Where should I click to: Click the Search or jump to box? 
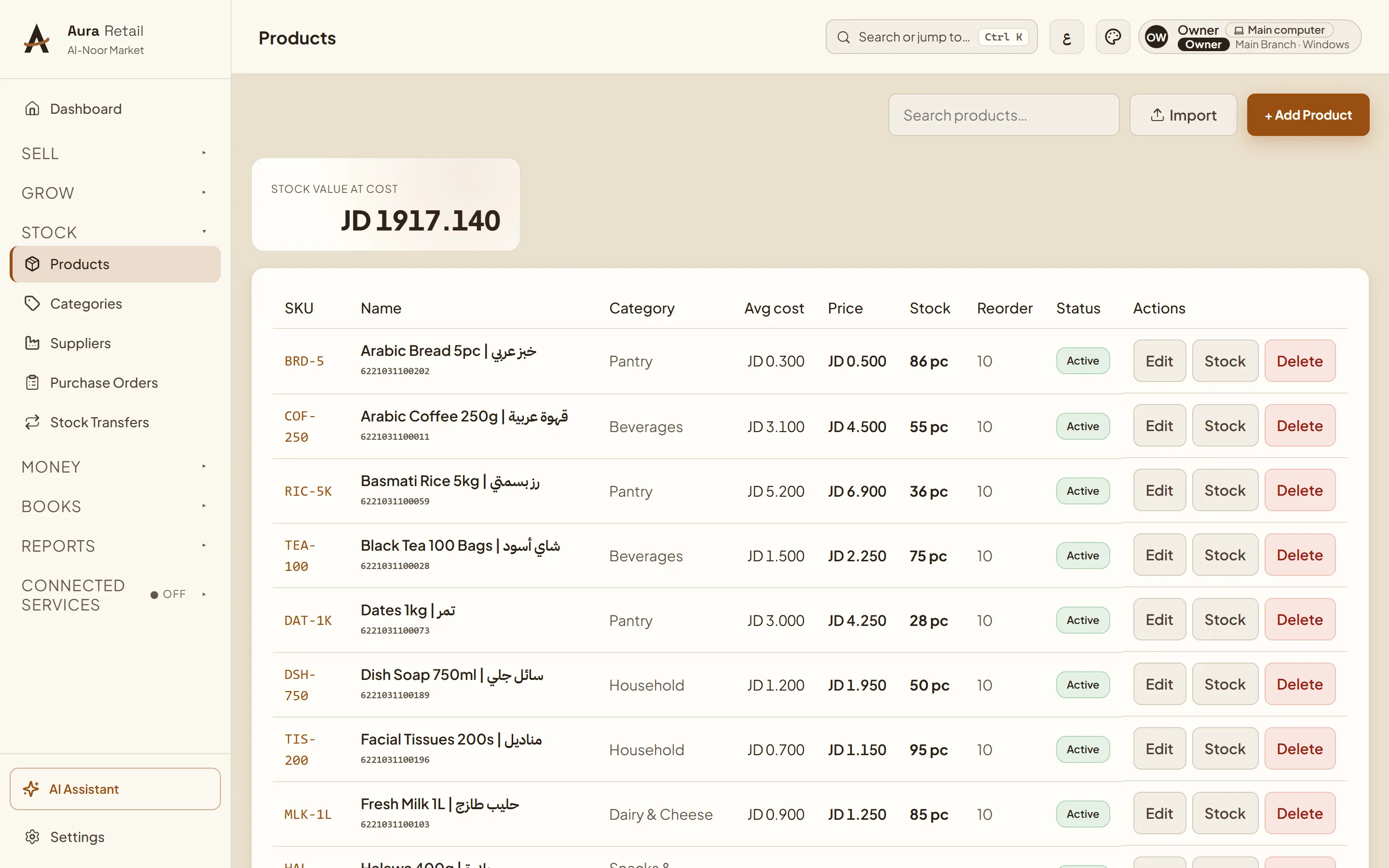pos(931,37)
